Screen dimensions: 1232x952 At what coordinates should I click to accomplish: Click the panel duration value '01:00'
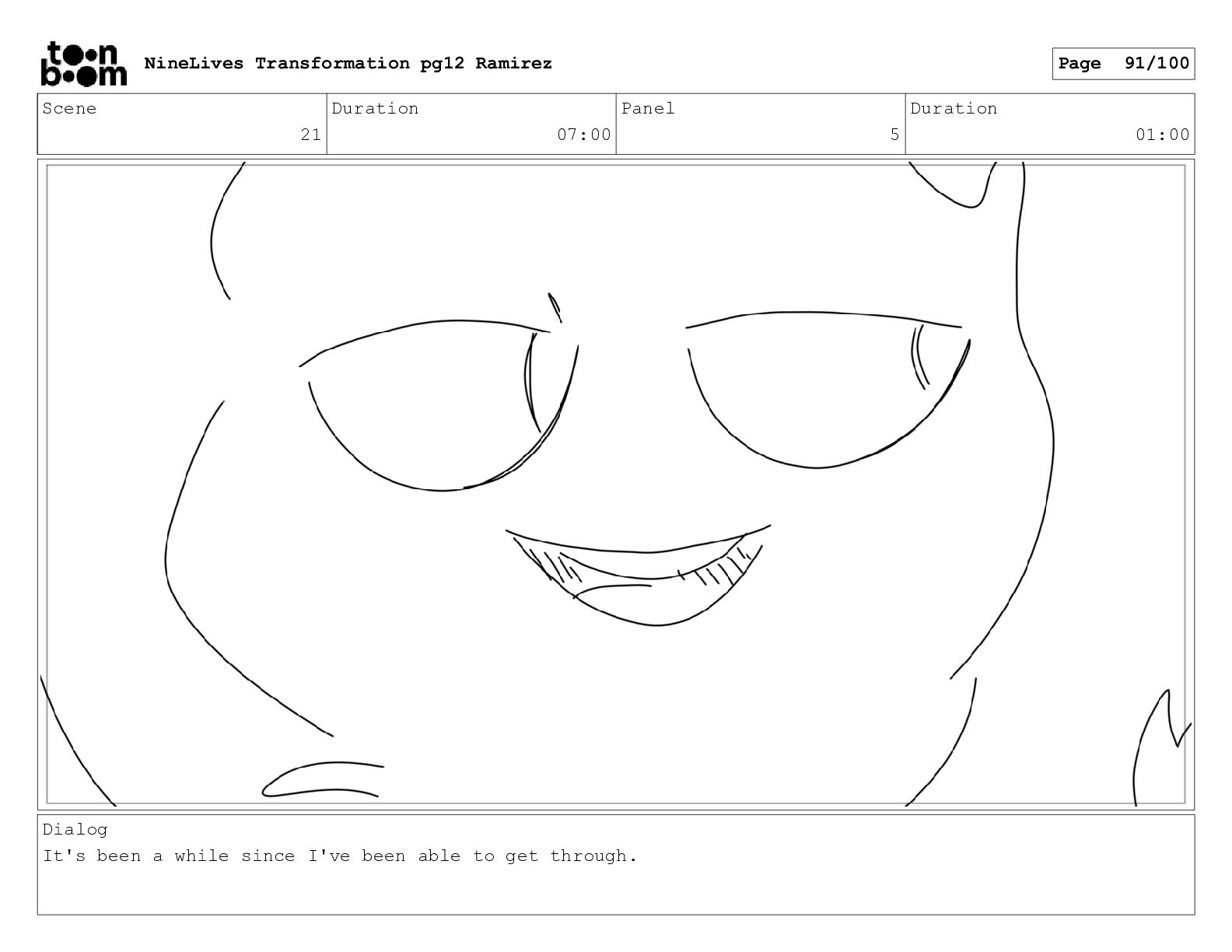pyautogui.click(x=1162, y=135)
